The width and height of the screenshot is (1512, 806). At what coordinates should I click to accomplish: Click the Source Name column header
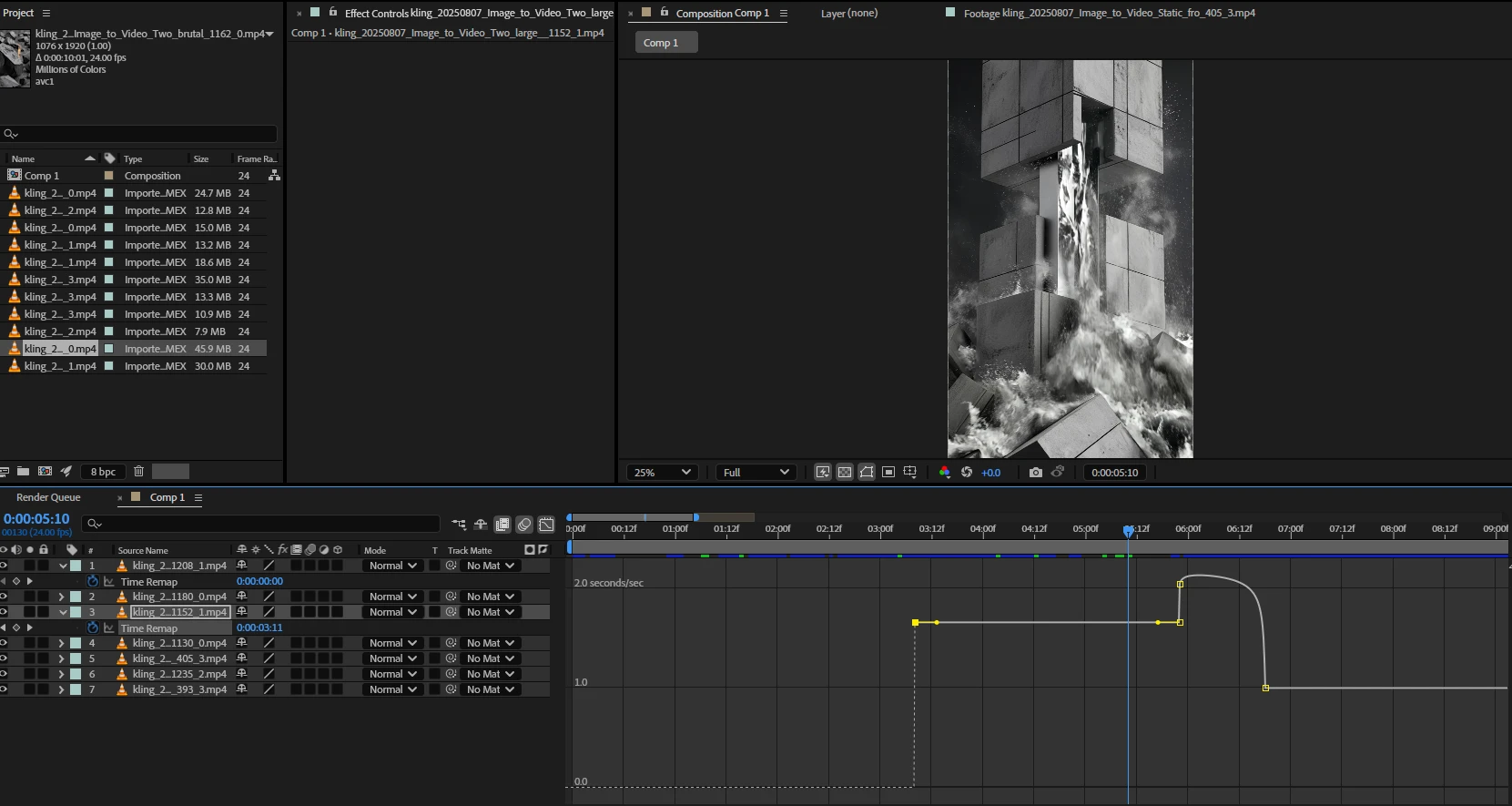click(x=143, y=550)
